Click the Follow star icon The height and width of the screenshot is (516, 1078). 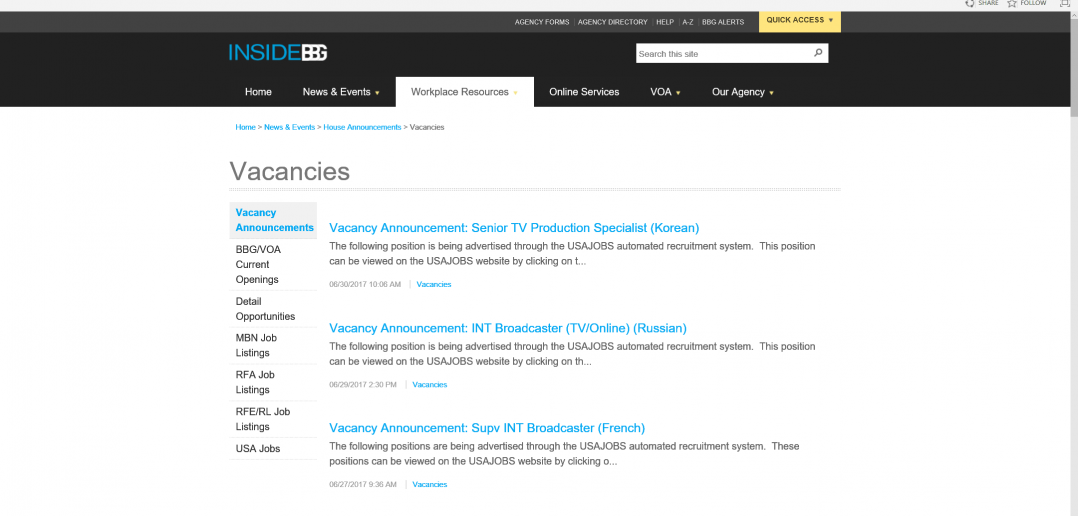(1012, 3)
